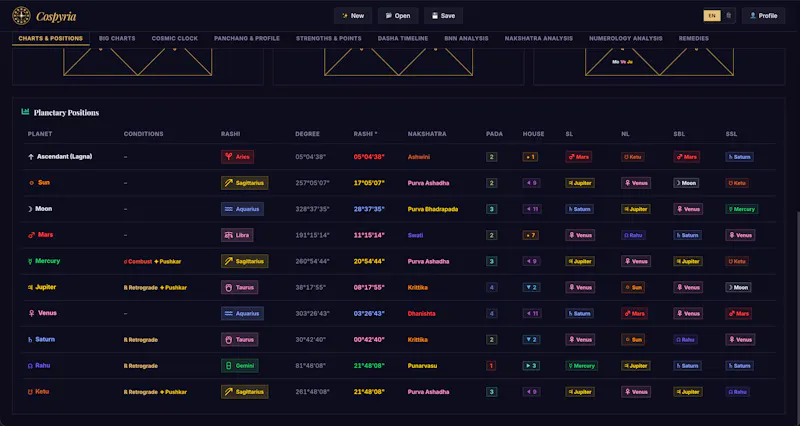
Task: Go to the Remedies tab
Action: click(693, 38)
